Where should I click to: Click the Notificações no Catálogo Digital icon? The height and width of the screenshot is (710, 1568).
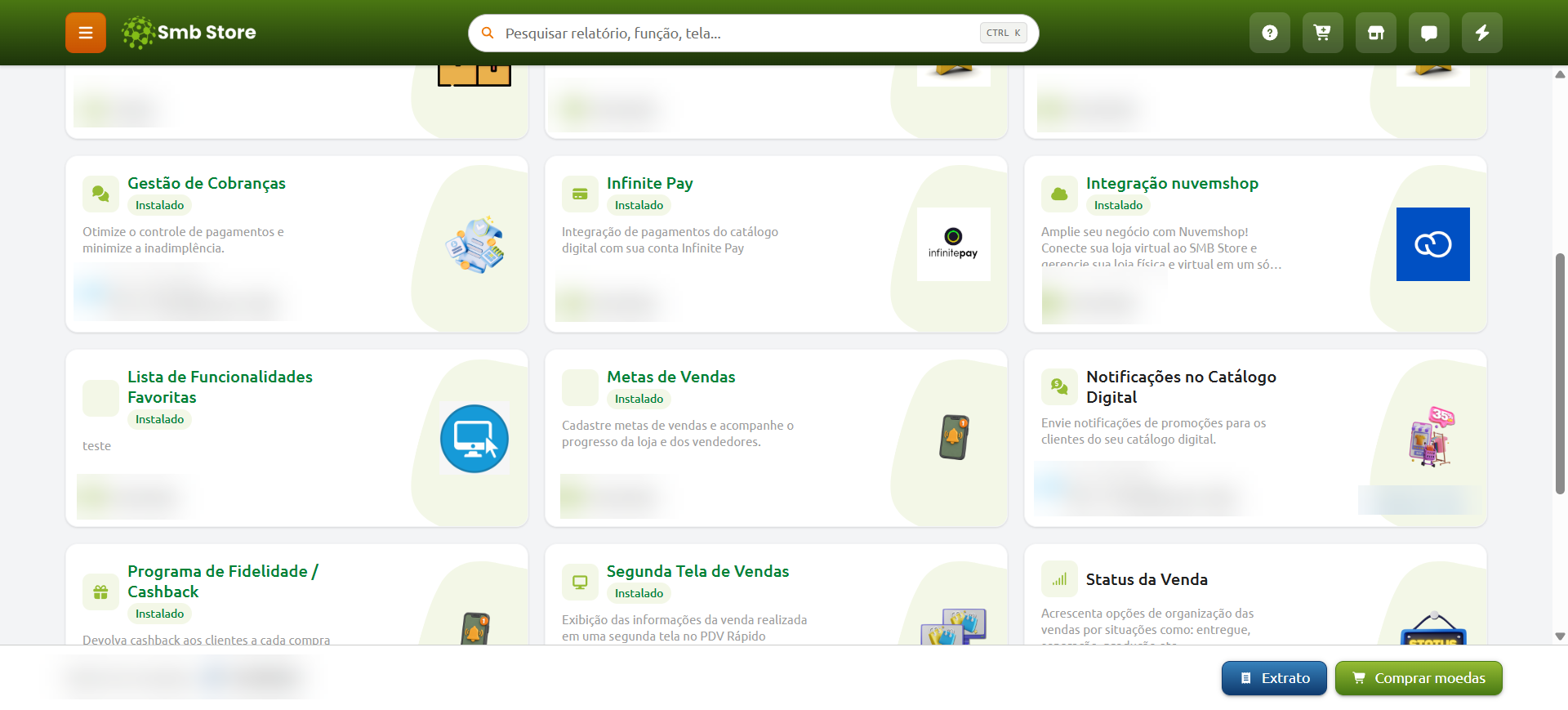pos(1059,386)
